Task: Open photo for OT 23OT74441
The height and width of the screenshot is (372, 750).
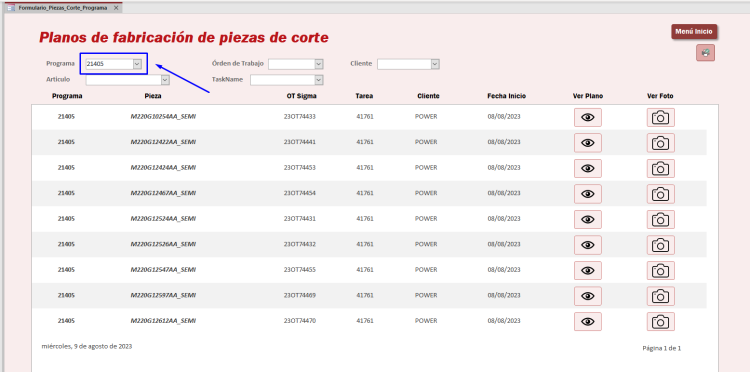Action: pos(661,142)
